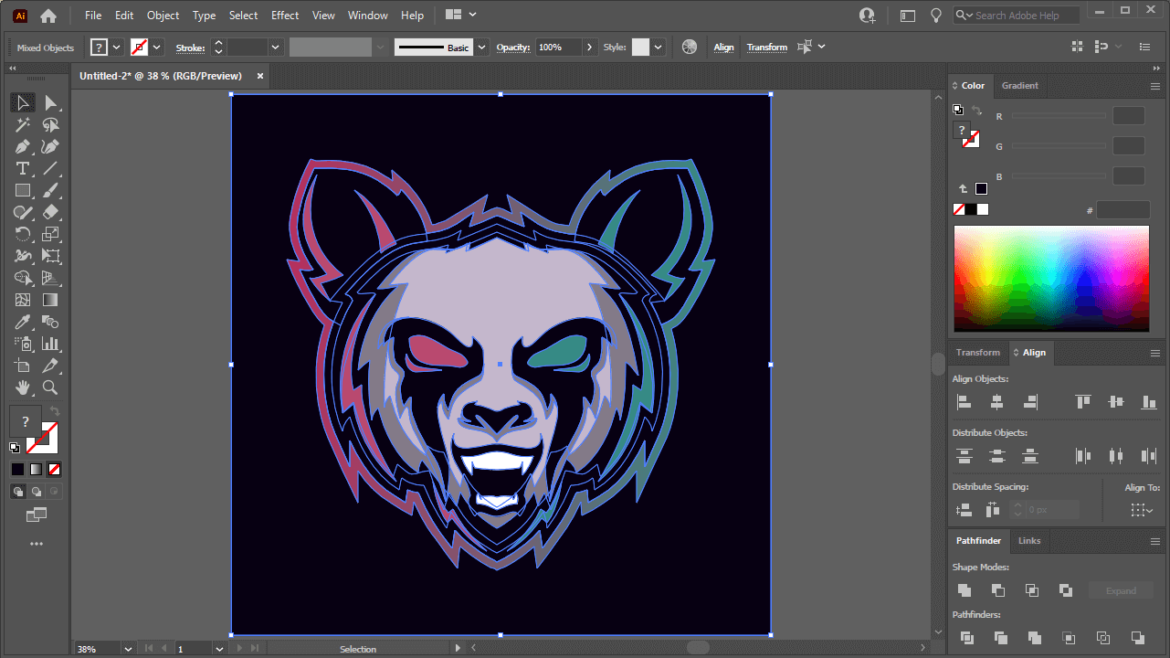The width and height of the screenshot is (1170, 658).
Task: Select the Zoom tool
Action: [x=51, y=388]
